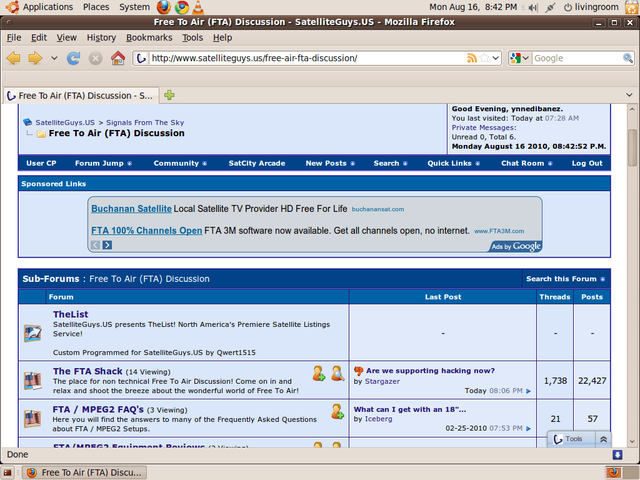Screen dimensions: 640x480
Task: Open The FTA Shack forum link
Action: click(x=87, y=371)
